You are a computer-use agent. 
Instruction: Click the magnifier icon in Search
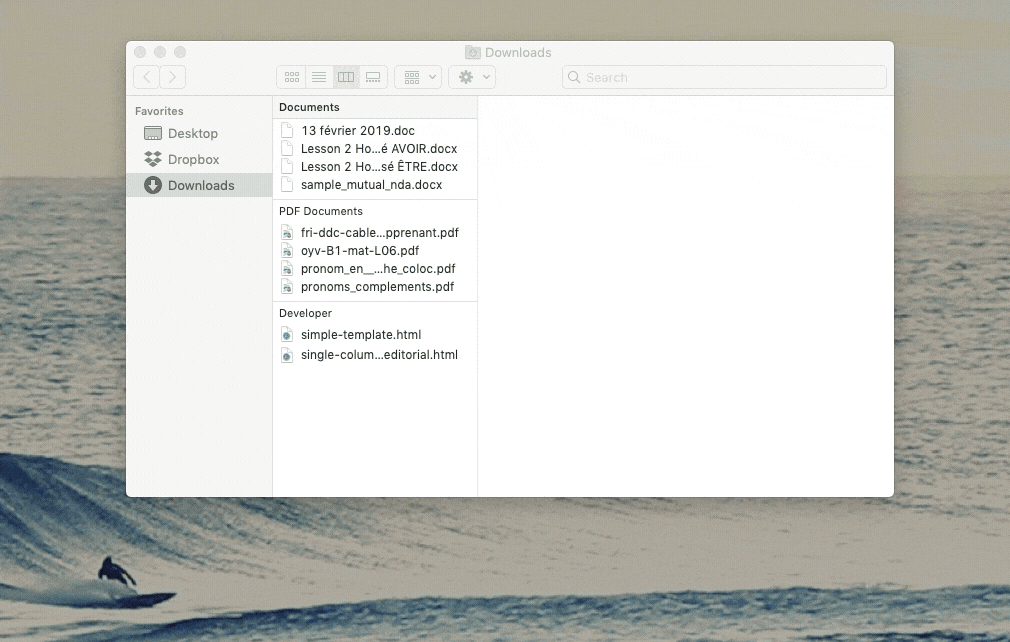coord(574,77)
